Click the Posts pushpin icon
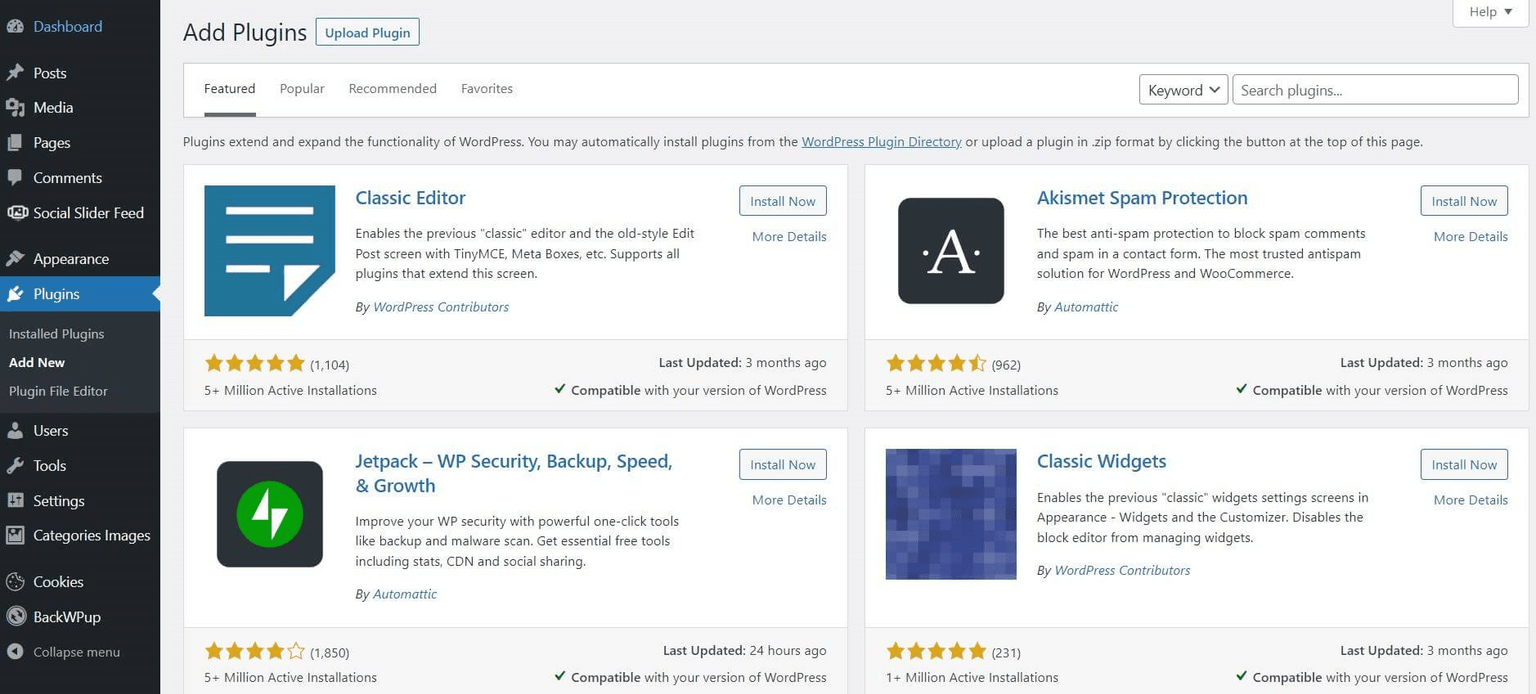 tap(15, 73)
